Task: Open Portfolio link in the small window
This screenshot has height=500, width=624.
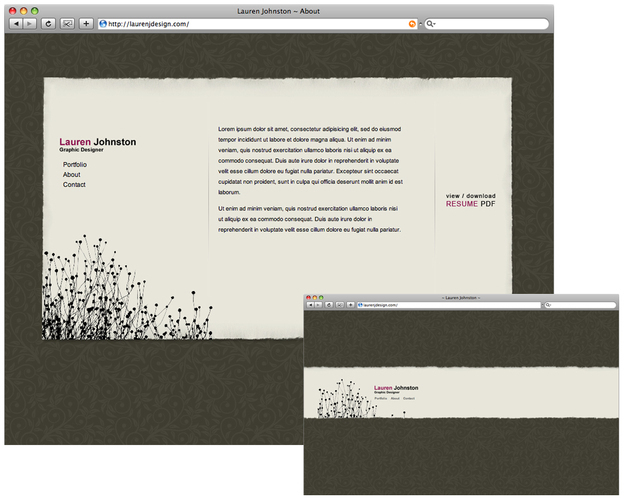Action: [x=380, y=398]
